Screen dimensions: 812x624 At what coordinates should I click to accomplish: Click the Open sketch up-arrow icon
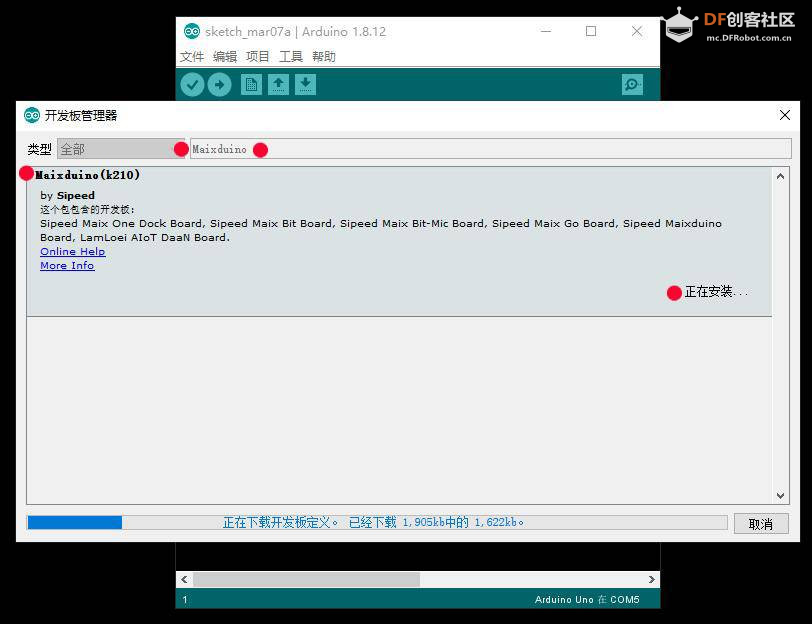tap(279, 84)
